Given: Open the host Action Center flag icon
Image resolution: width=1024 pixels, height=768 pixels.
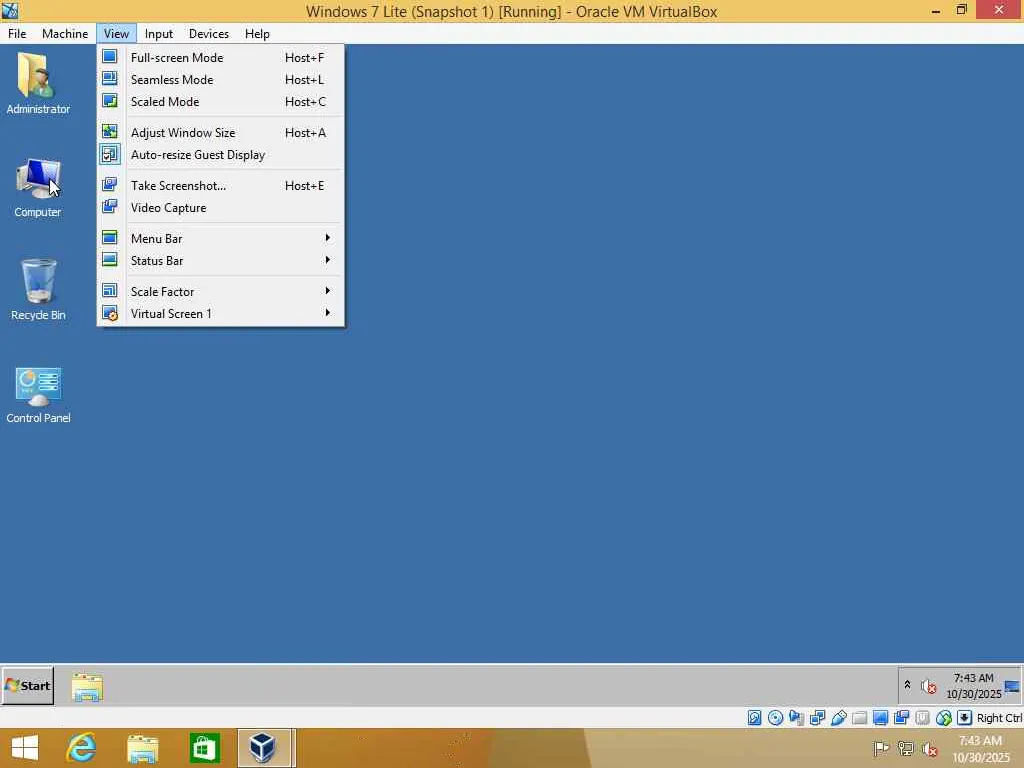Looking at the screenshot, I should (881, 748).
